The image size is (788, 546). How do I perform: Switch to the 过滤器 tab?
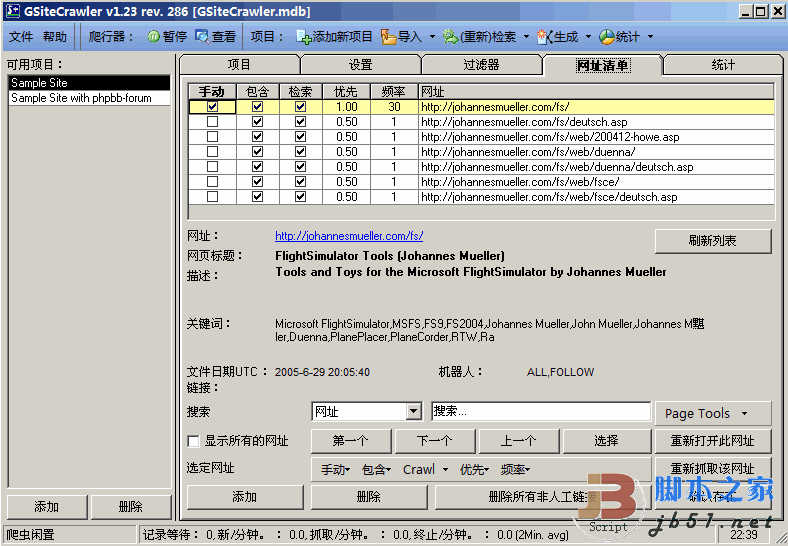click(481, 65)
